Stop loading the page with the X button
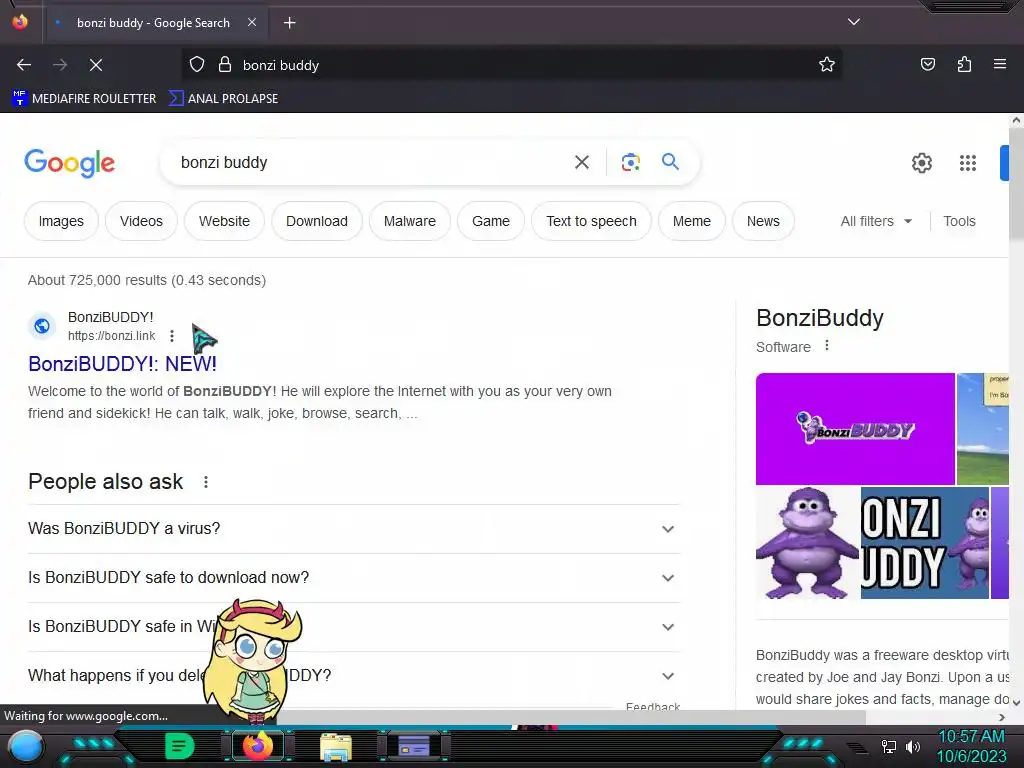The height and width of the screenshot is (768, 1024). tap(96, 65)
